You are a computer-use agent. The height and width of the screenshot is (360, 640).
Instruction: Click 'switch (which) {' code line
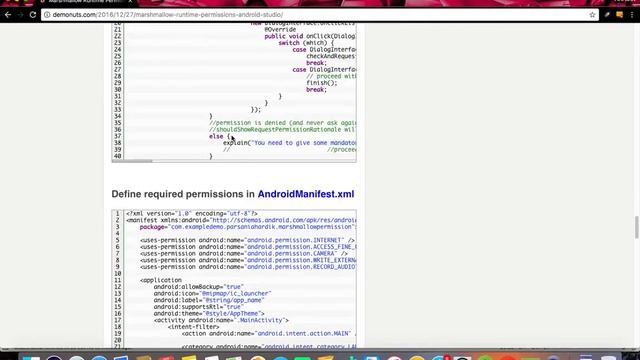click(x=306, y=43)
